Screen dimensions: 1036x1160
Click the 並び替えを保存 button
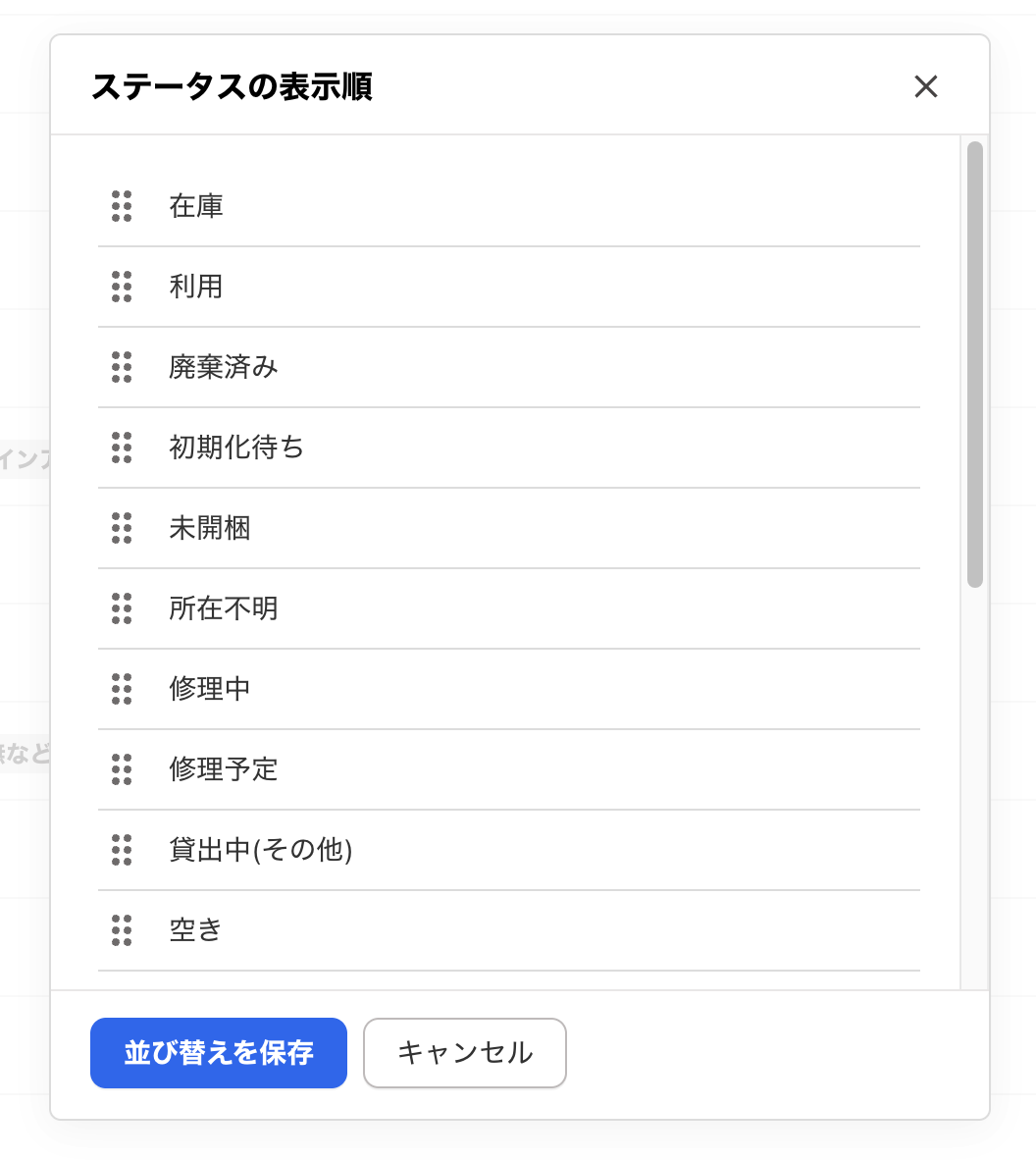pyautogui.click(x=219, y=1053)
